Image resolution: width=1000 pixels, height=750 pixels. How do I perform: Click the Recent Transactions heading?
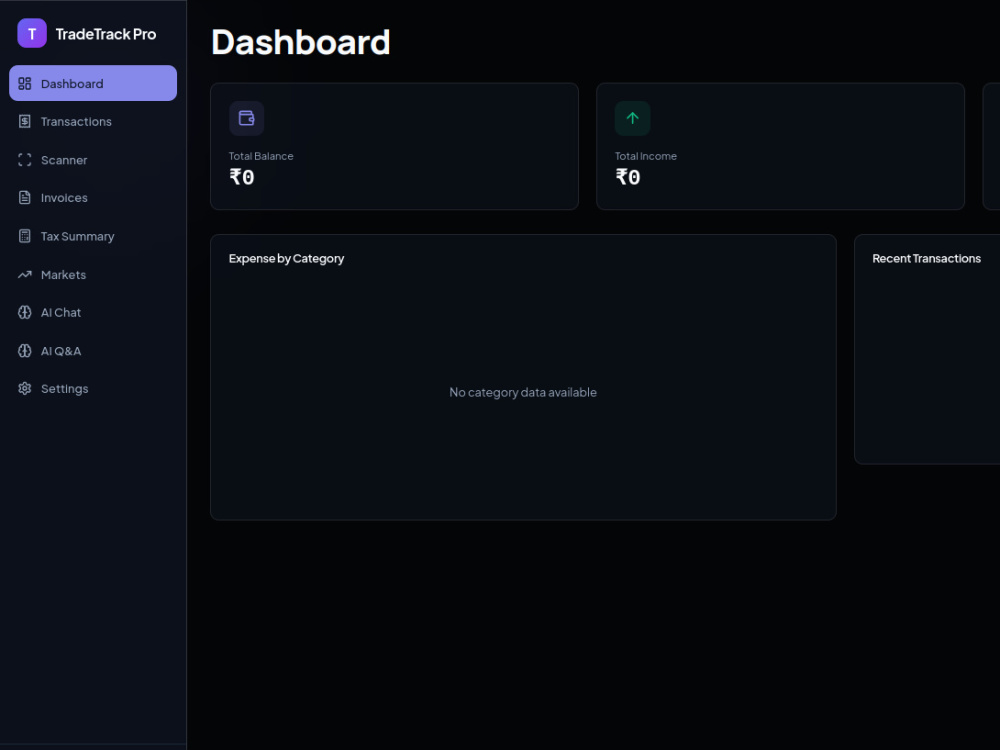[x=927, y=258]
